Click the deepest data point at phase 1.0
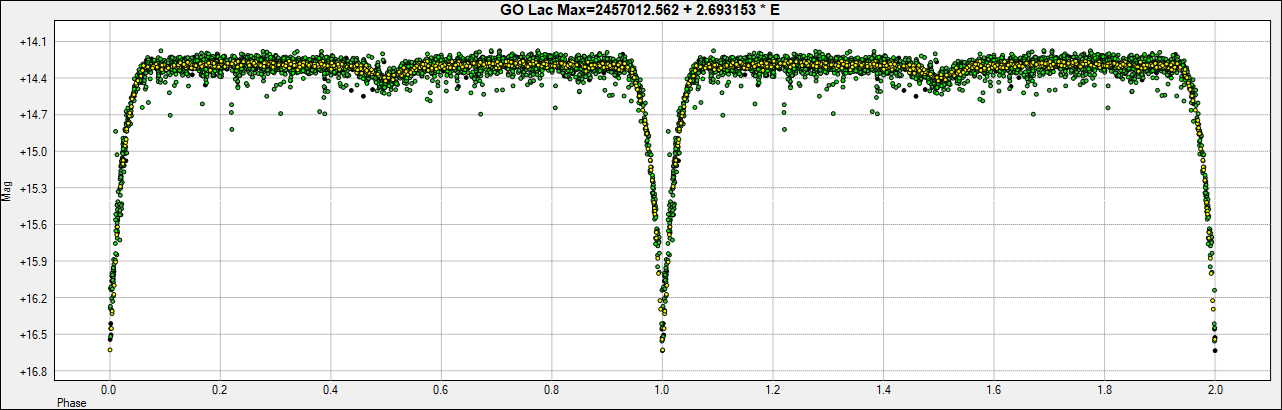1282x410 pixels. coord(662,350)
